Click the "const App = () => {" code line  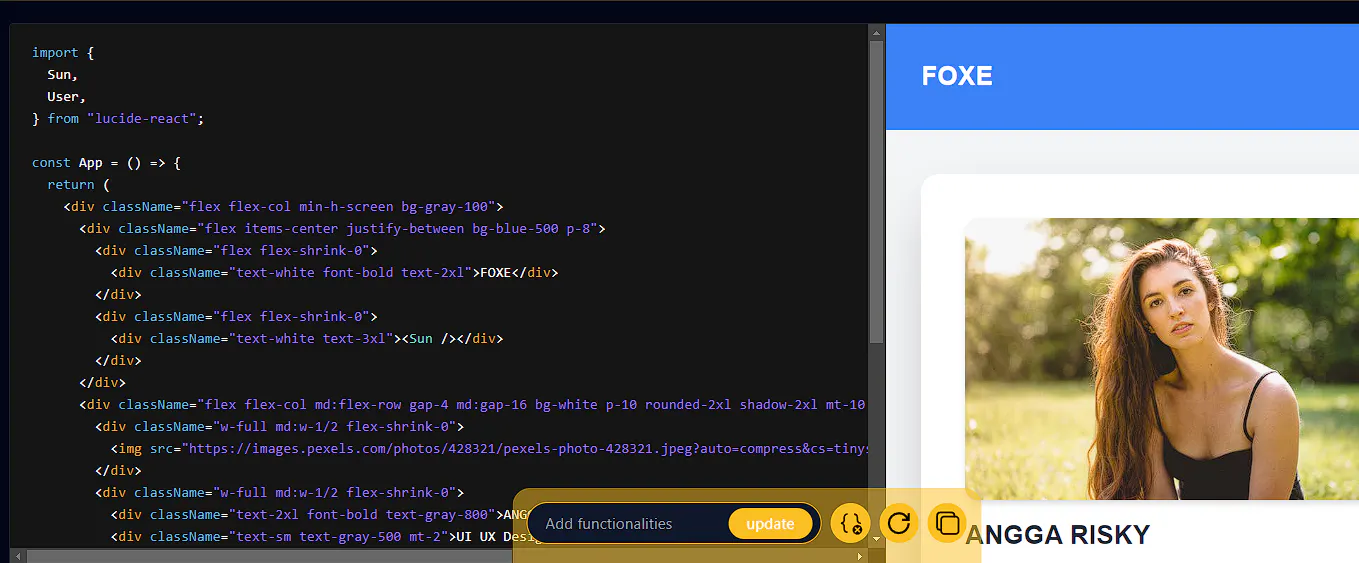(106, 162)
